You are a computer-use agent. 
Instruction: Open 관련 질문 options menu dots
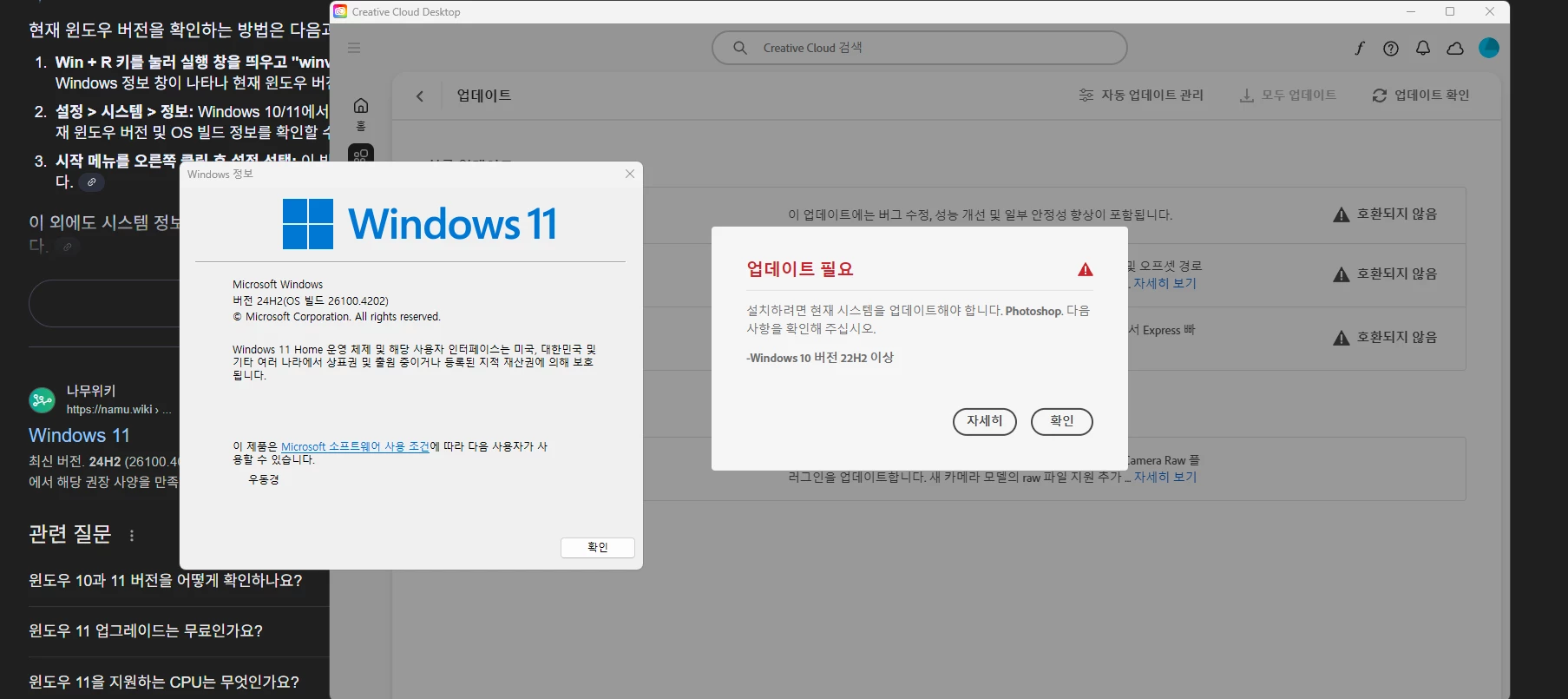132,535
